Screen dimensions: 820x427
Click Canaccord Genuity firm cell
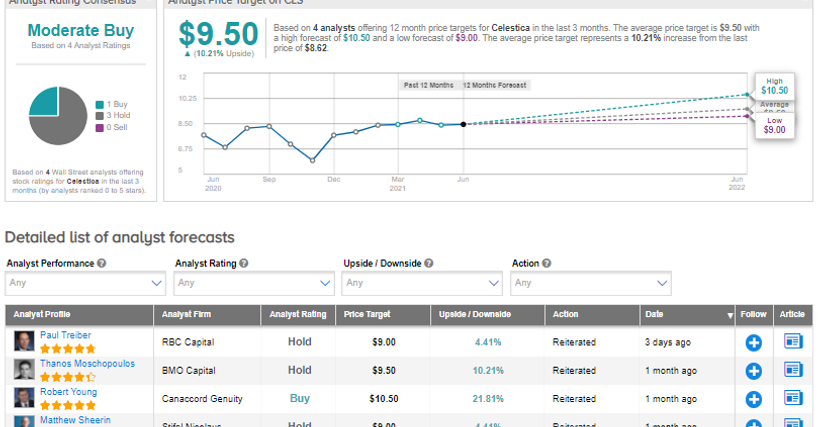click(202, 399)
